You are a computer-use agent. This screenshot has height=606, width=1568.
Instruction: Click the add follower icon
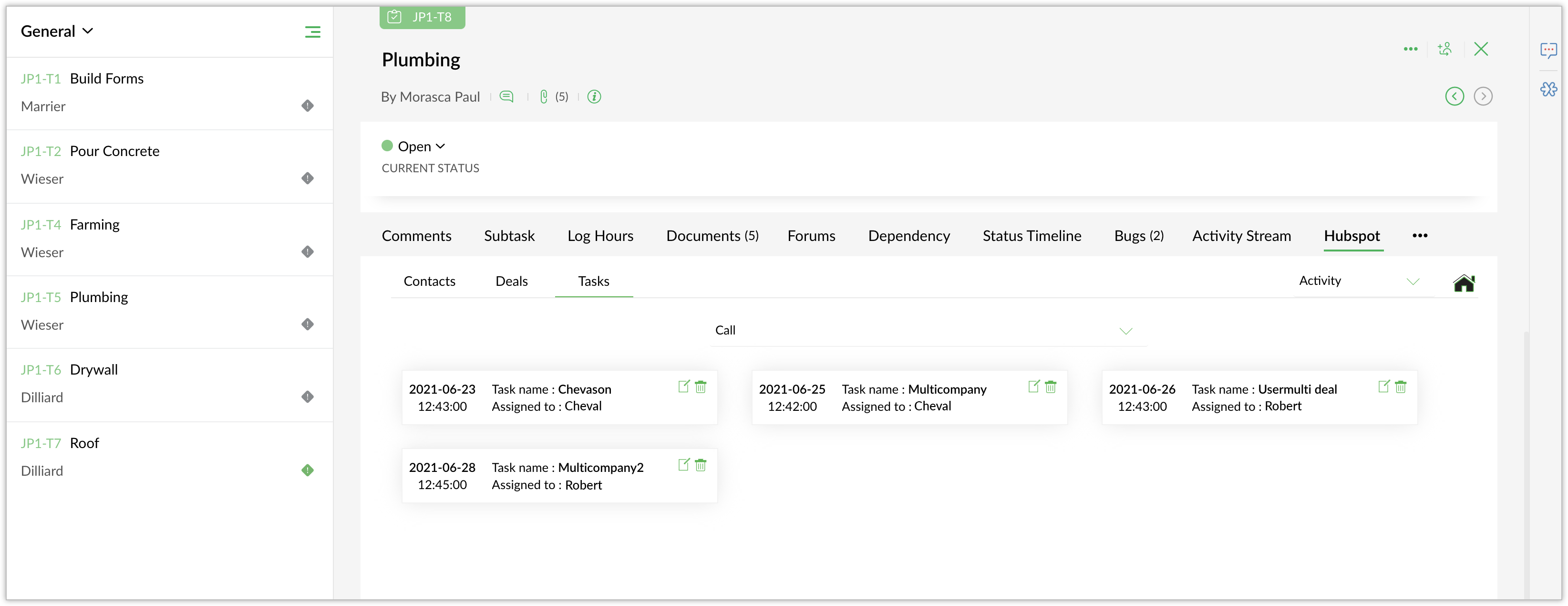pos(1445,49)
